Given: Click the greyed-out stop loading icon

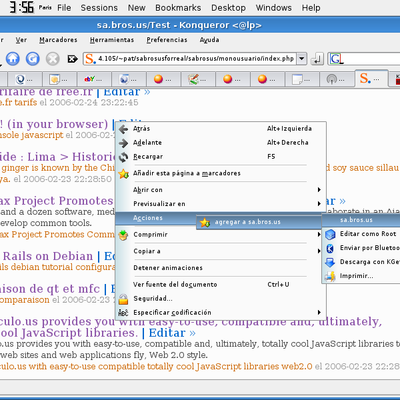Looking at the screenshot, I should pos(52,59).
